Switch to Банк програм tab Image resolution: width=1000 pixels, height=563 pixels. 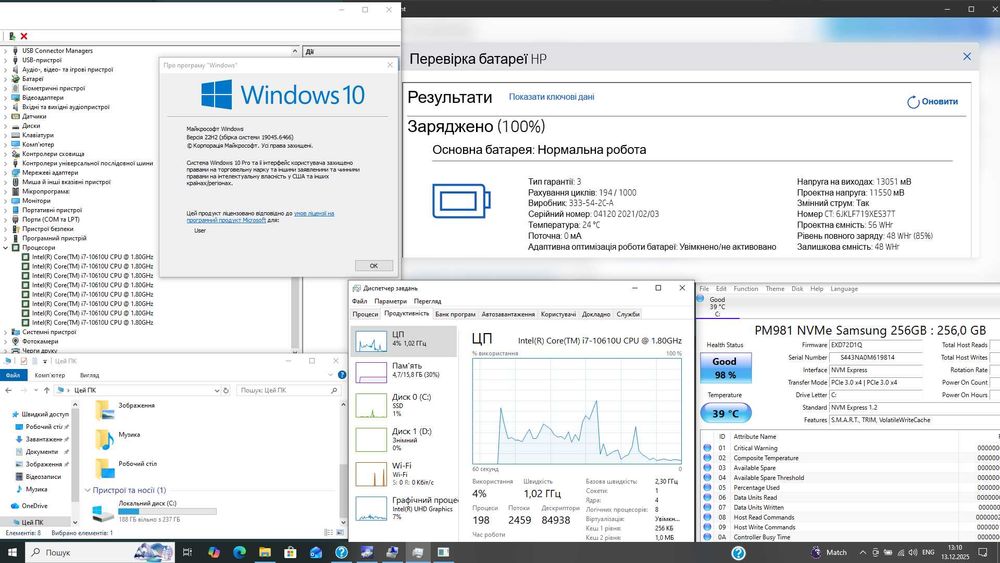(x=455, y=314)
